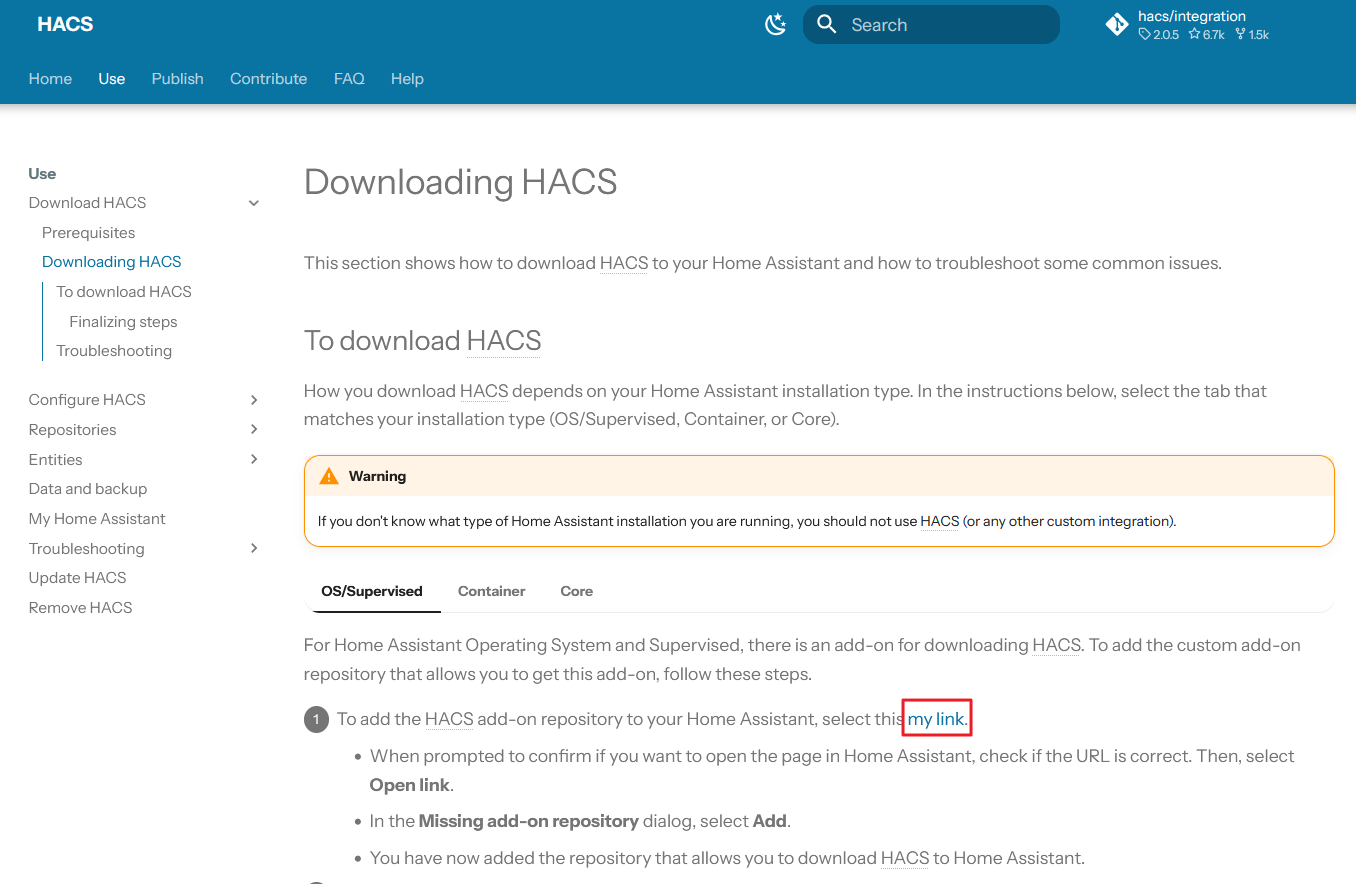Follow the 'my link' hyperlink
1356x884 pixels.
click(x=936, y=719)
